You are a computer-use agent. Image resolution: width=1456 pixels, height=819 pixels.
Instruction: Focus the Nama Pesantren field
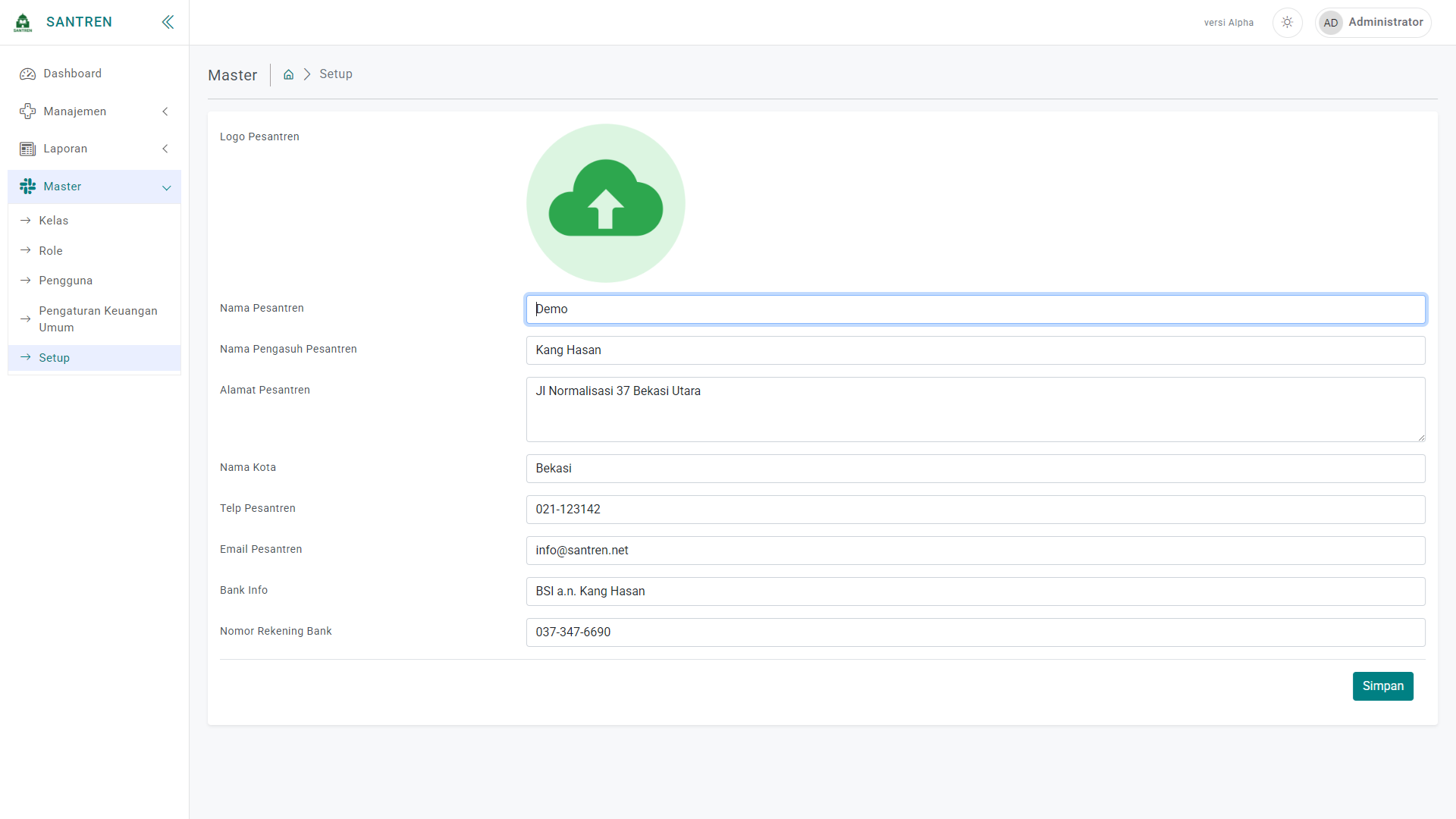(975, 309)
